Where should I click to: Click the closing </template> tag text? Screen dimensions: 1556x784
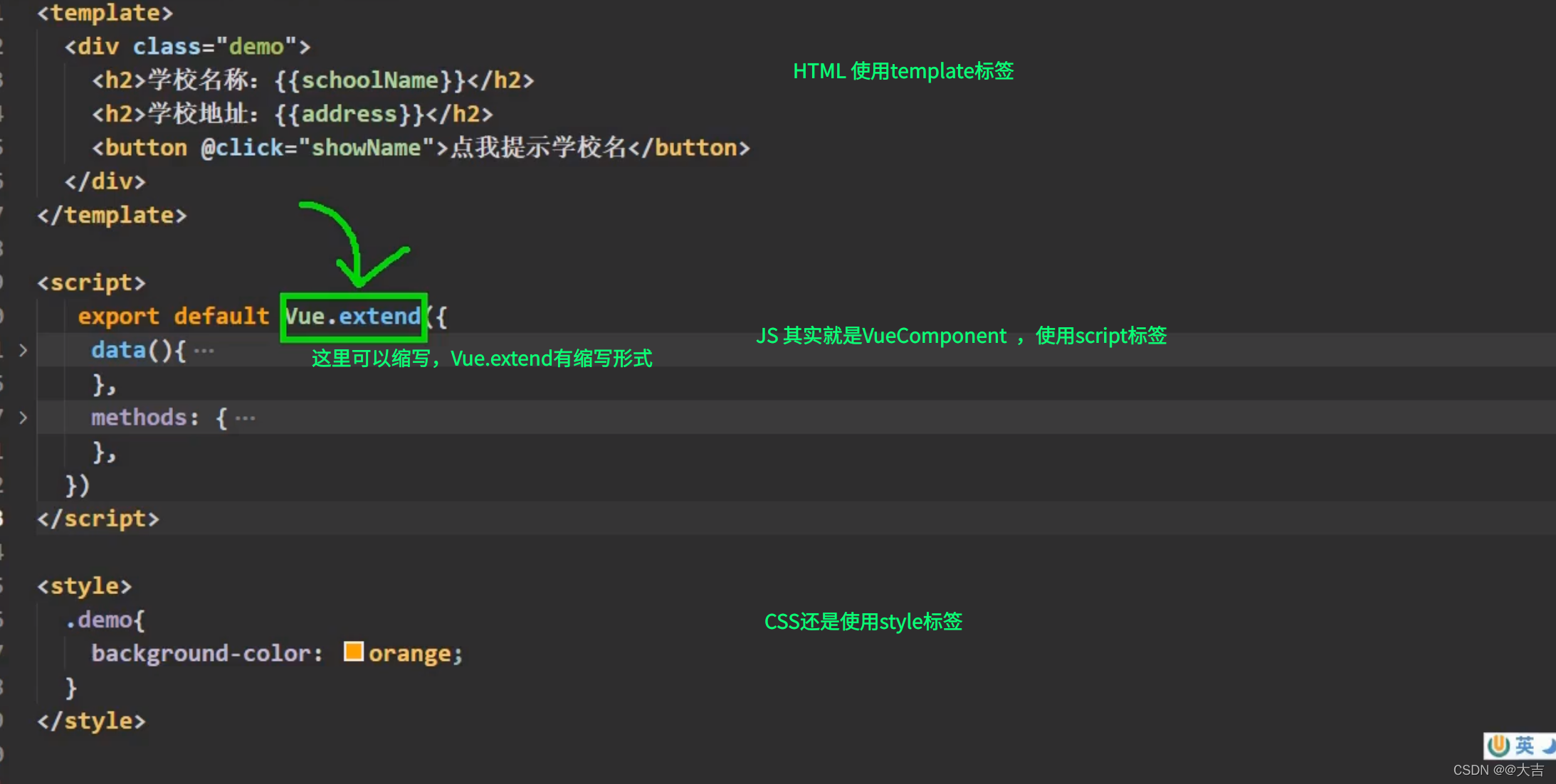click(112, 215)
